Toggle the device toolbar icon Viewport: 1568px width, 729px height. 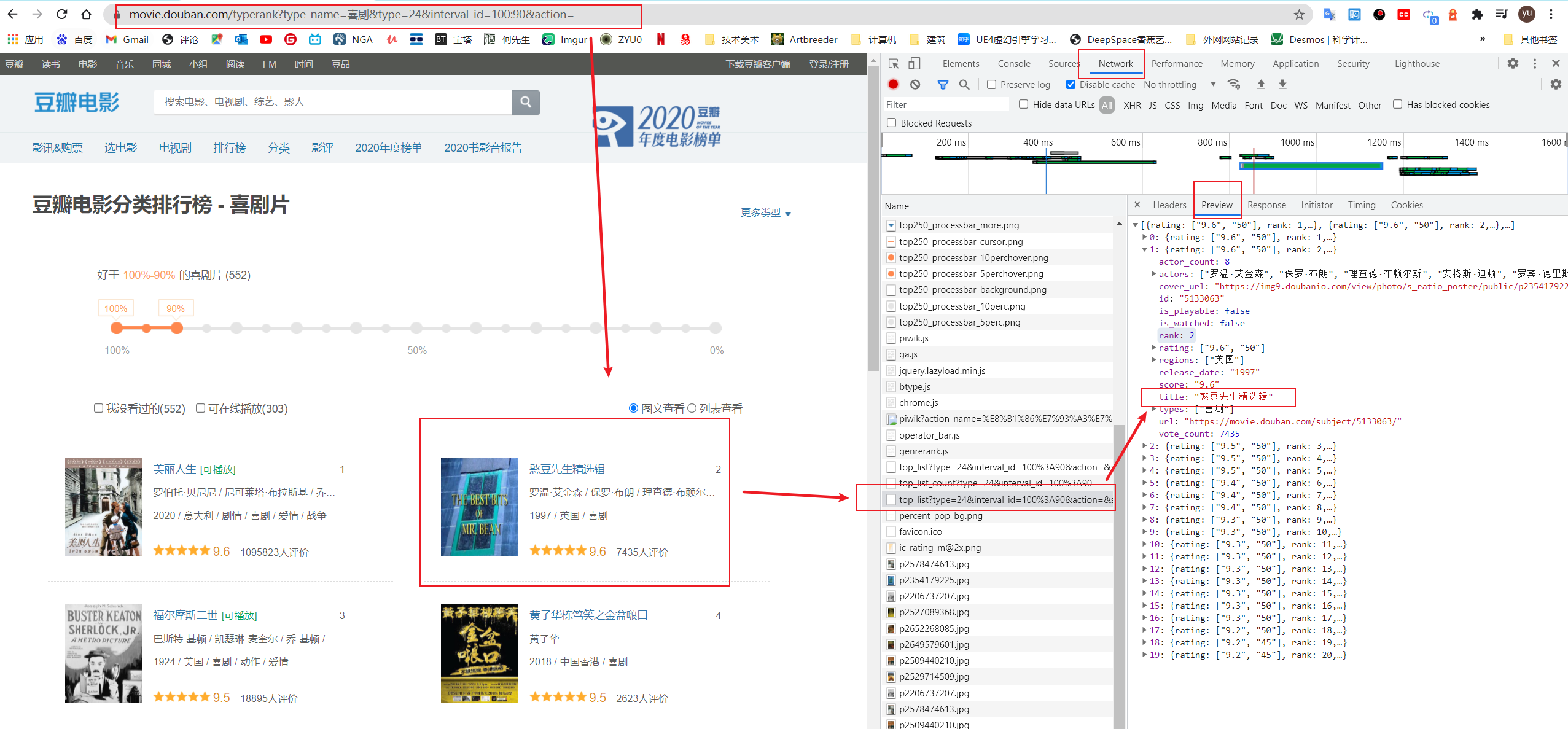915,63
